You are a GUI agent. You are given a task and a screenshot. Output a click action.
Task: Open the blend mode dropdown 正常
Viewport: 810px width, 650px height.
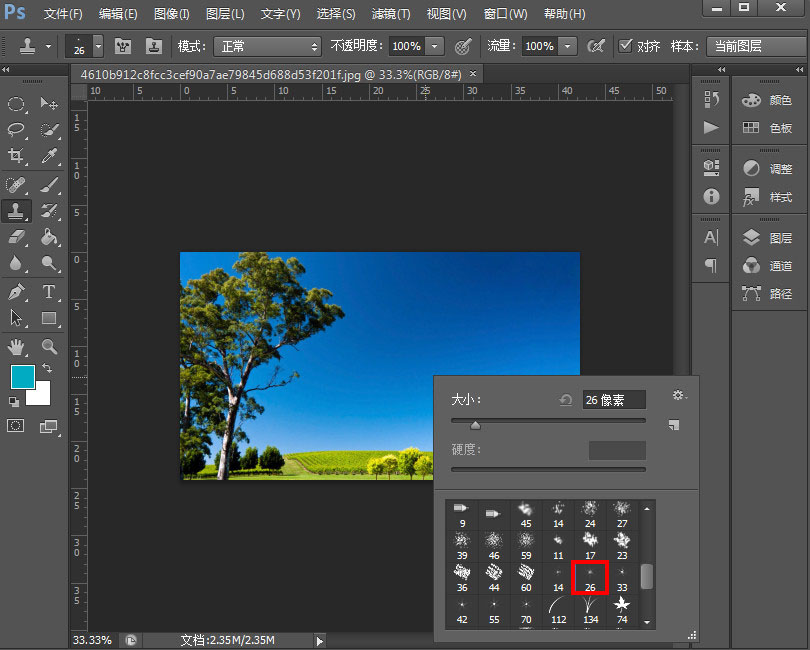[268, 47]
